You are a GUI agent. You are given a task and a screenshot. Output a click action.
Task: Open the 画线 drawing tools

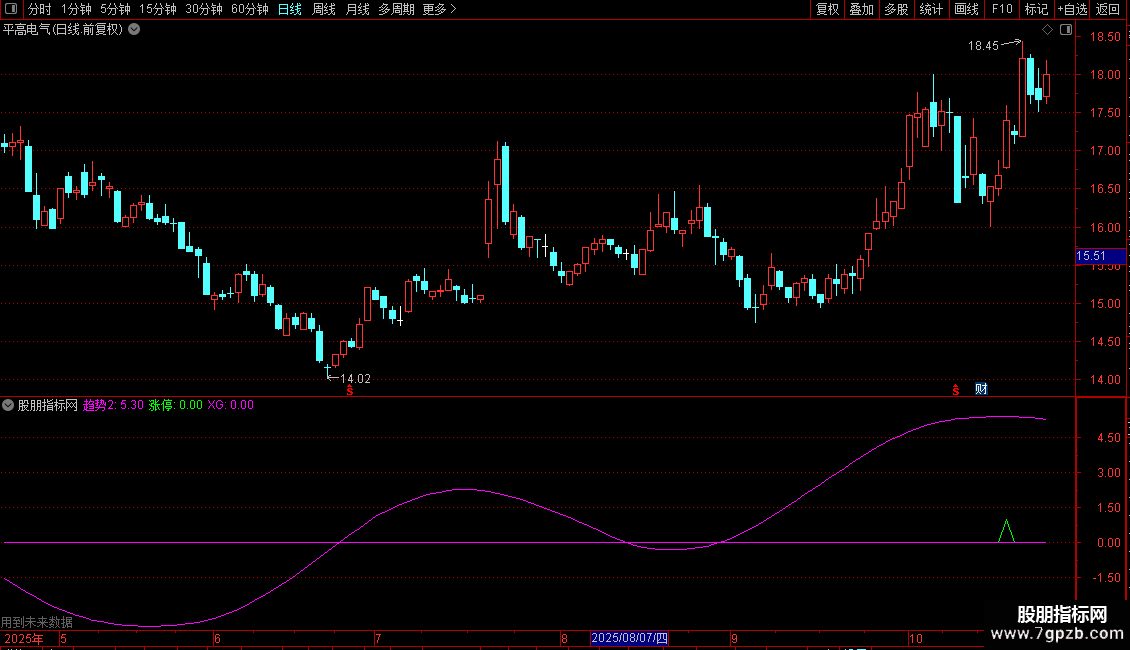tap(966, 9)
